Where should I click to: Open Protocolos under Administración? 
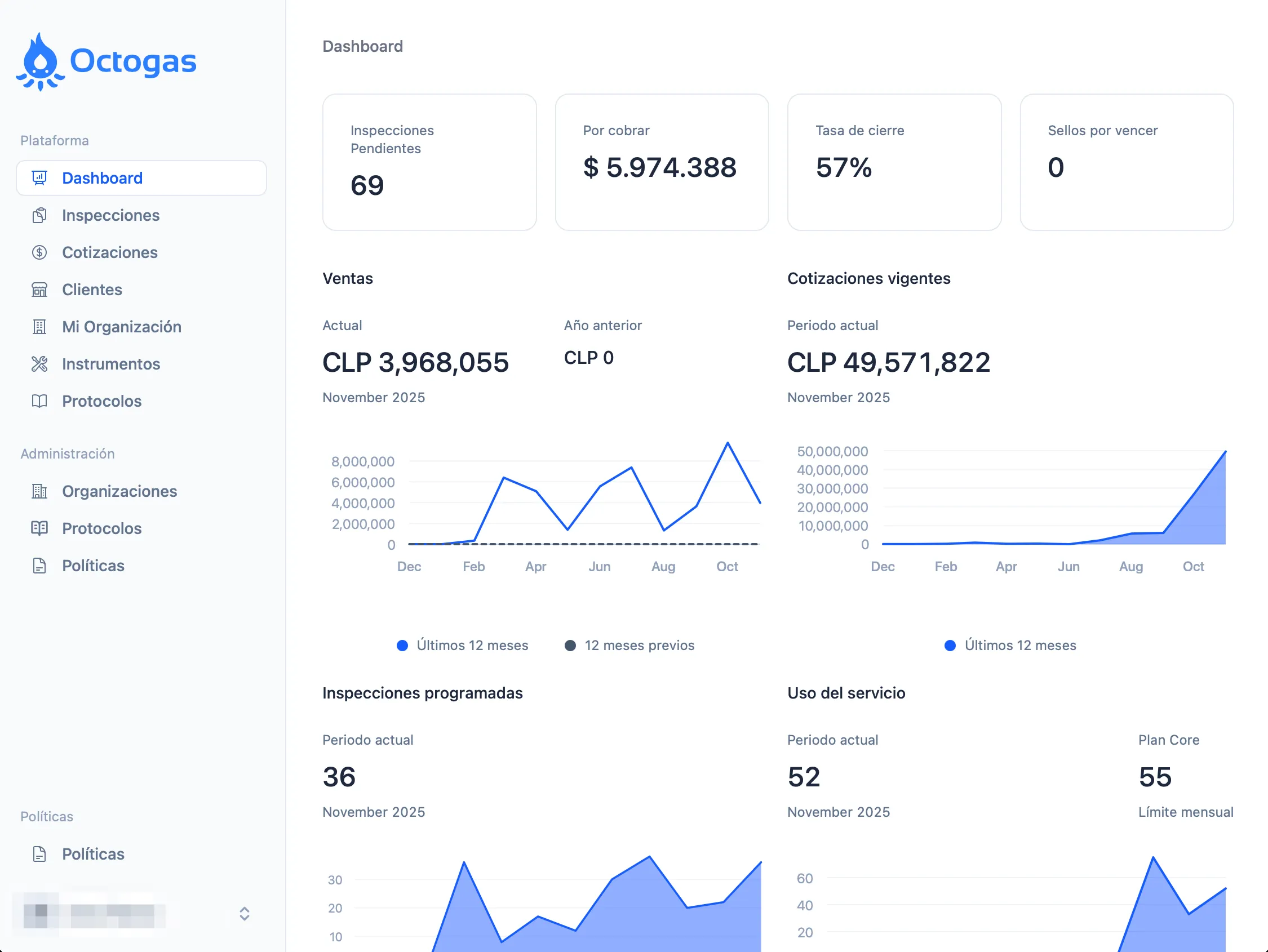tap(101, 529)
